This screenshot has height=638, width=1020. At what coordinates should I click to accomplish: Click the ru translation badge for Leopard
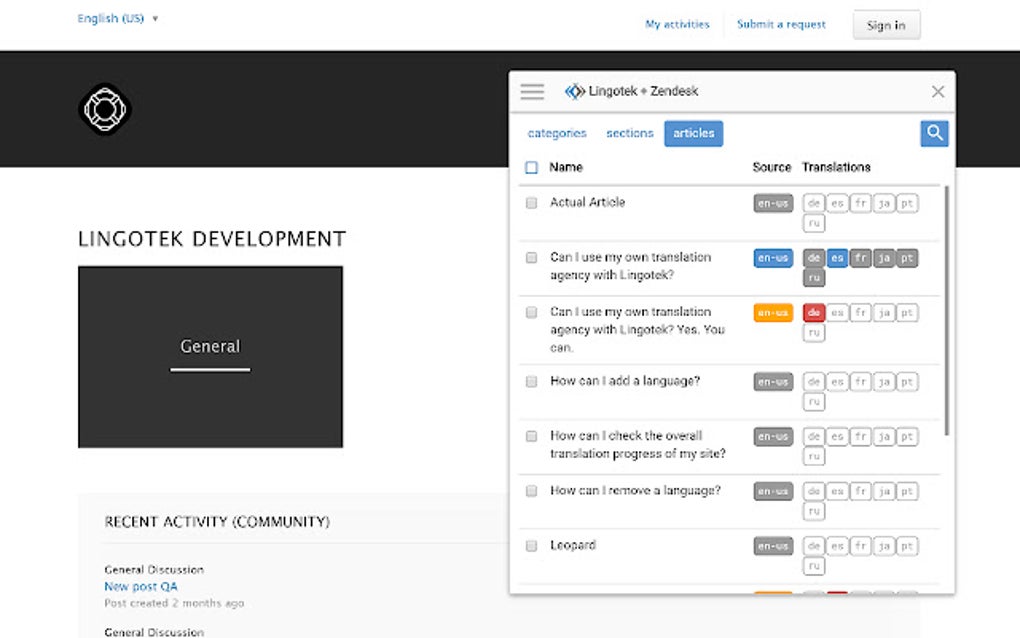coord(813,565)
